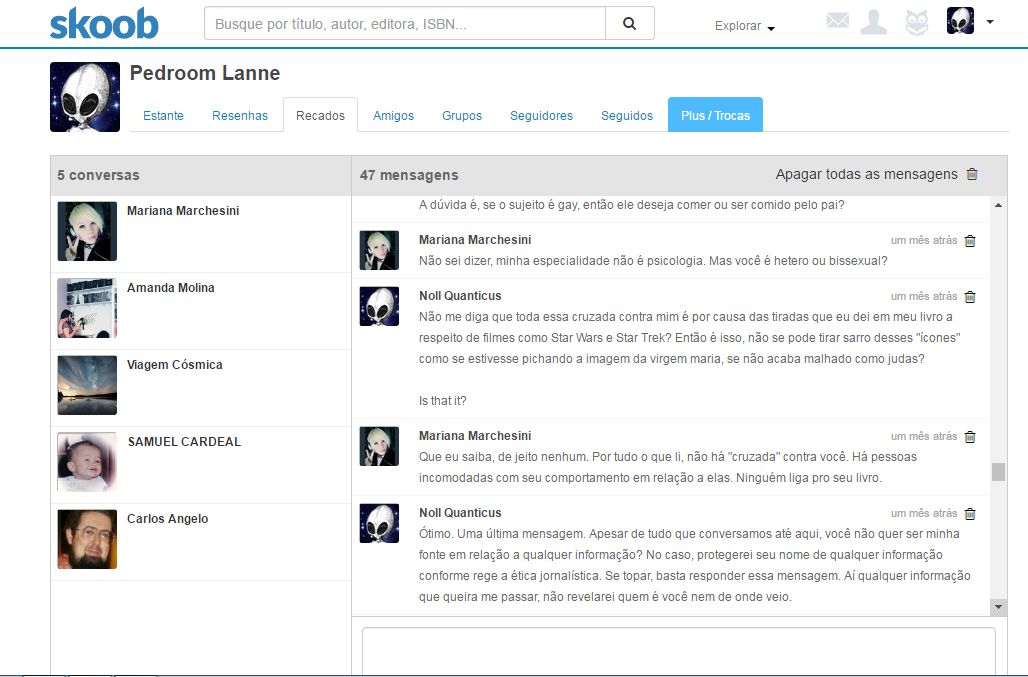
Task: Click Mariana Marchesini name above 'Não sei dizer'
Action: pos(475,240)
